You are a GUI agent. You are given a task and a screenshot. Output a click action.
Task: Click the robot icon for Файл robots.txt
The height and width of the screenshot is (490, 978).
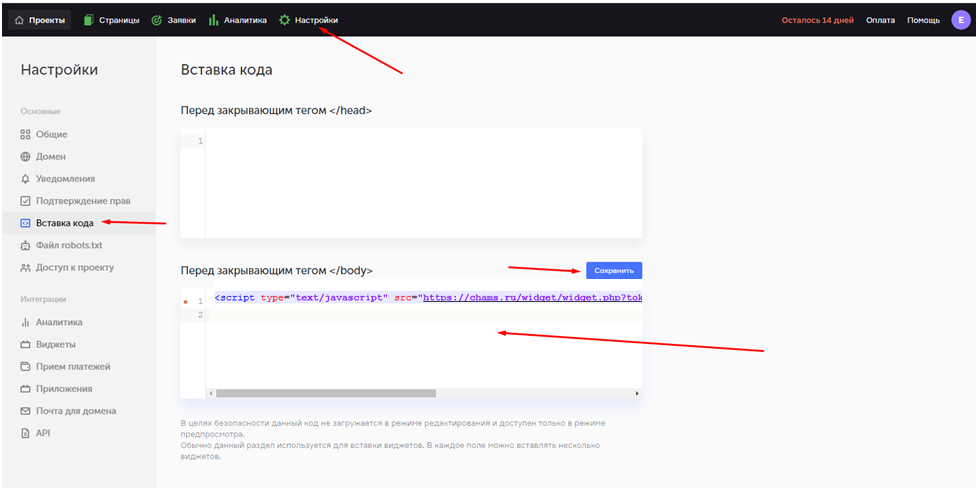tap(26, 246)
